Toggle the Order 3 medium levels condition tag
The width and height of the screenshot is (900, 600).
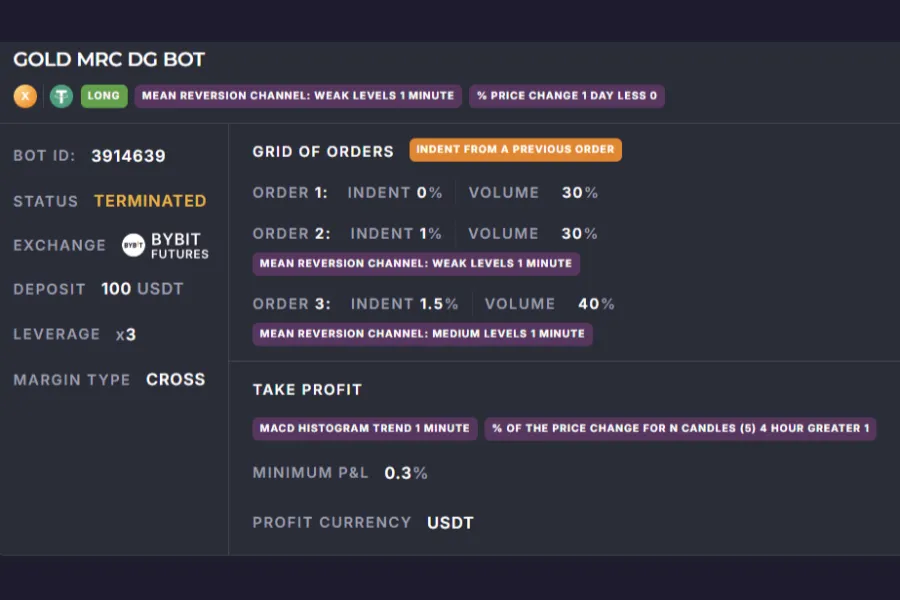422,334
